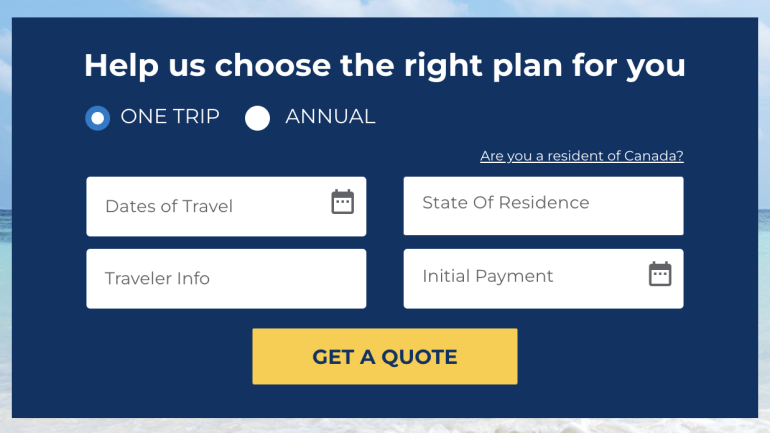Click the 'Initial Payment' placeholder text

[x=487, y=276]
